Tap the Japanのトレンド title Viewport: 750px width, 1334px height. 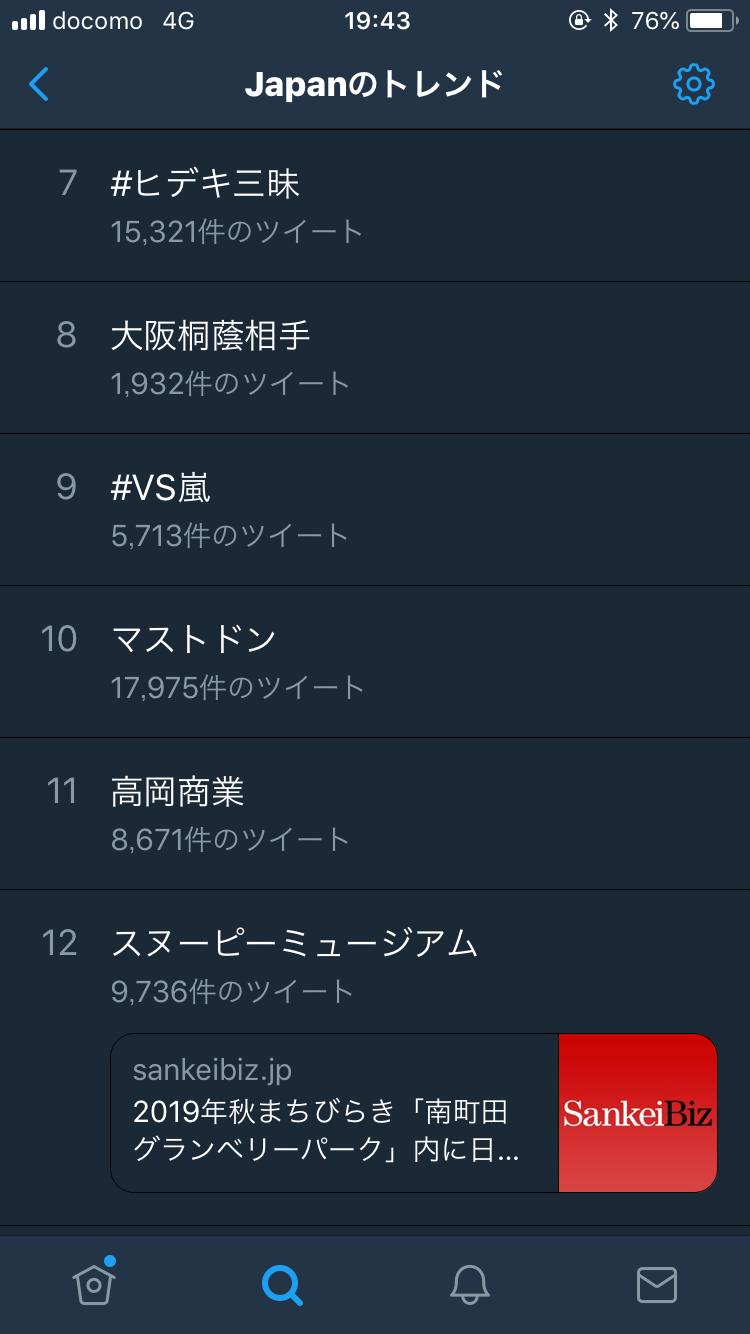(374, 85)
